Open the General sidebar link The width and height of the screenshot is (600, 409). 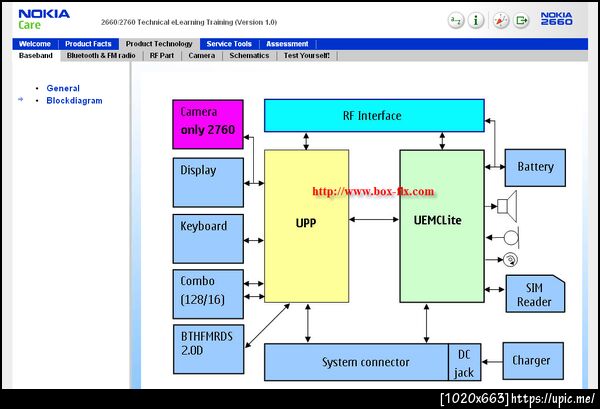[63, 88]
